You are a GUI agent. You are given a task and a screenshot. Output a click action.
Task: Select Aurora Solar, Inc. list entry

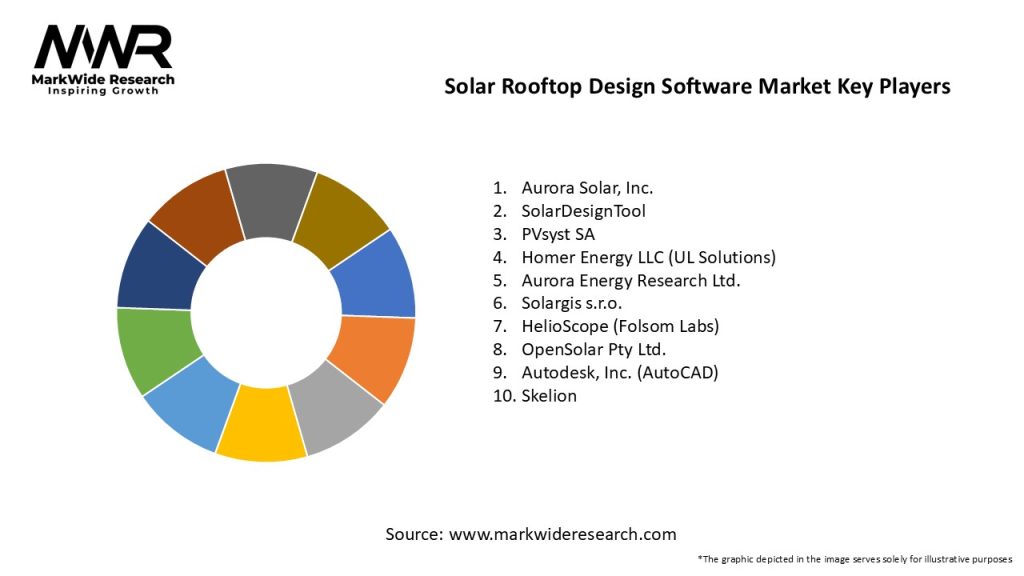click(586, 187)
